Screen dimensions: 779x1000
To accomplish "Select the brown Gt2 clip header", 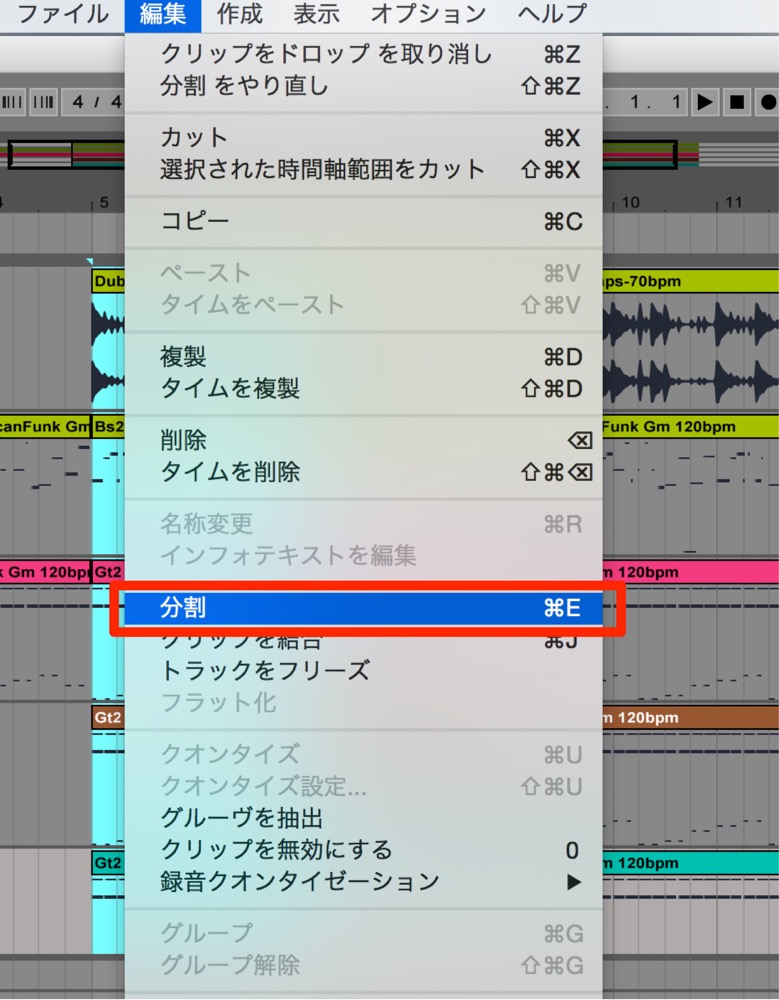I will click(x=108, y=717).
